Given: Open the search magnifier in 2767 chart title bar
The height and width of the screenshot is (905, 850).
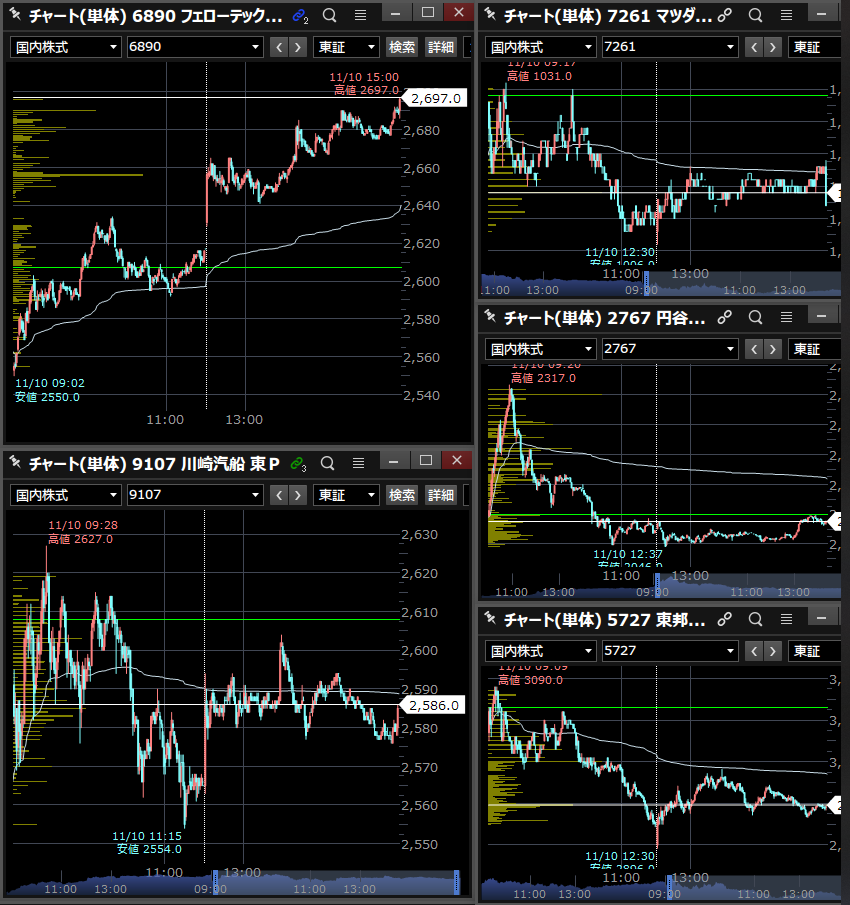Looking at the screenshot, I should coord(755,317).
